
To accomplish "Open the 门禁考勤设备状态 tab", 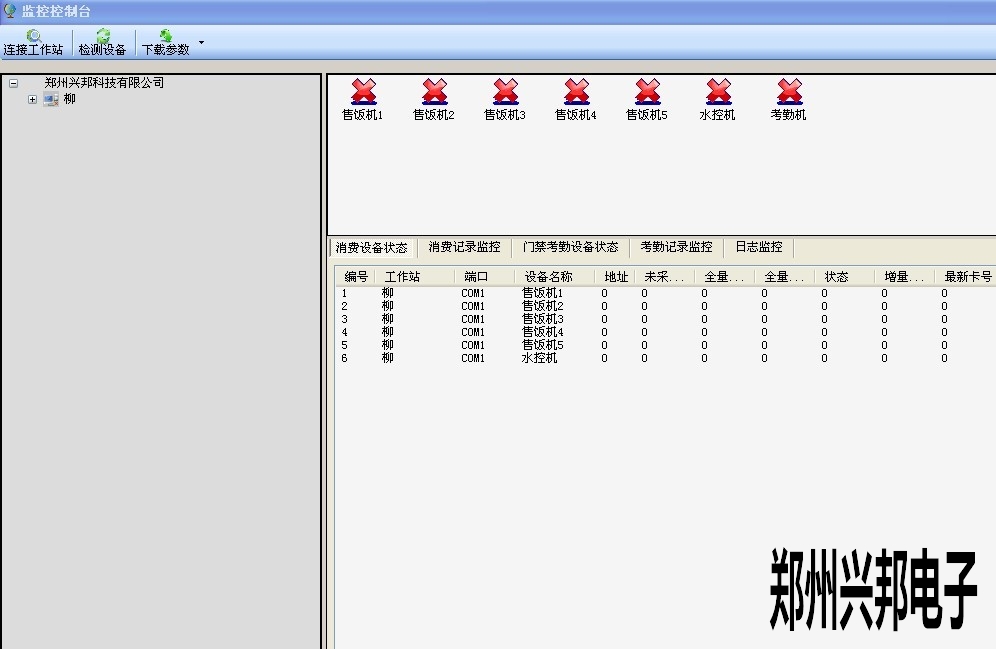I will [x=570, y=247].
